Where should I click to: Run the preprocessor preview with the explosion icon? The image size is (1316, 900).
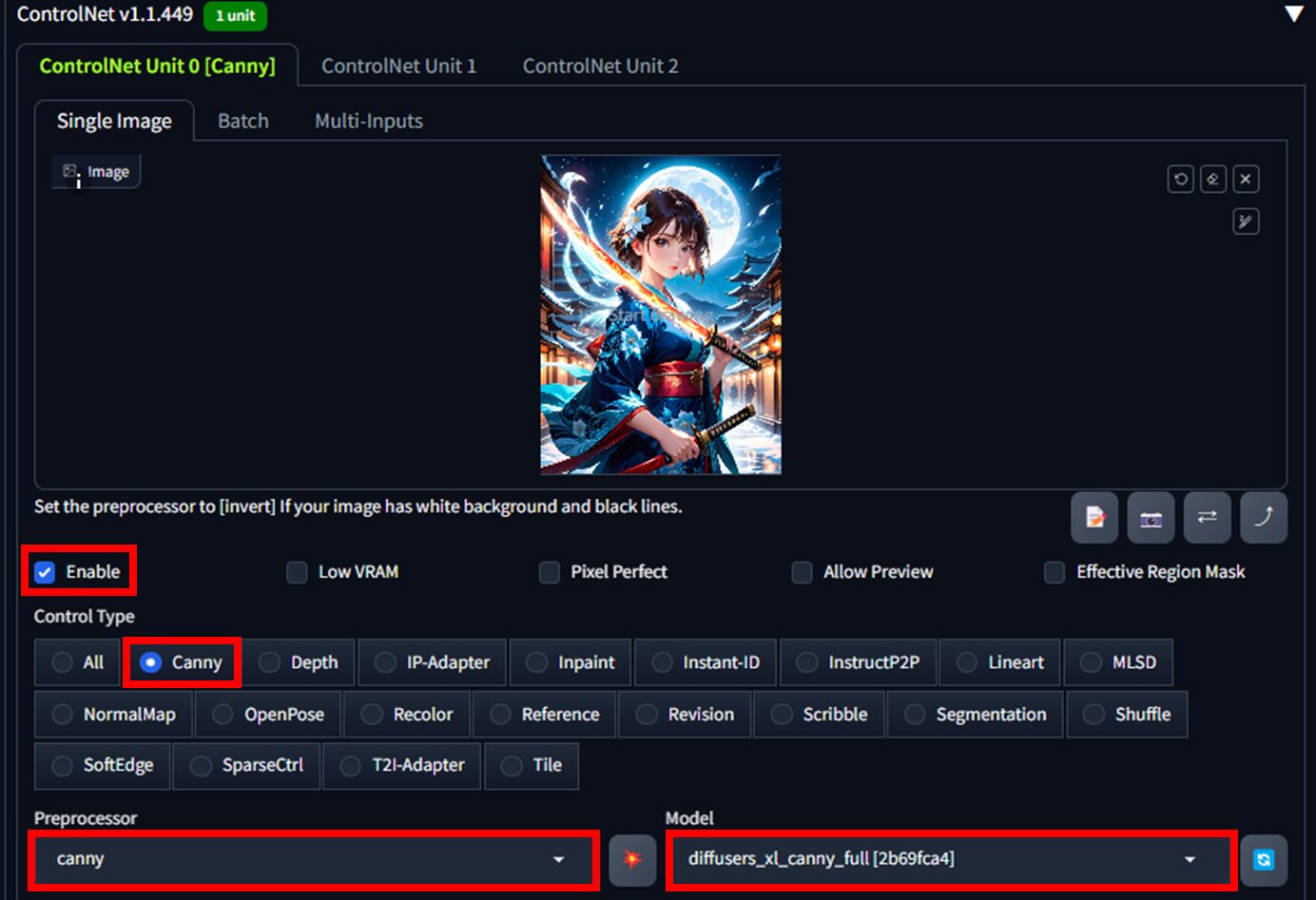click(632, 859)
